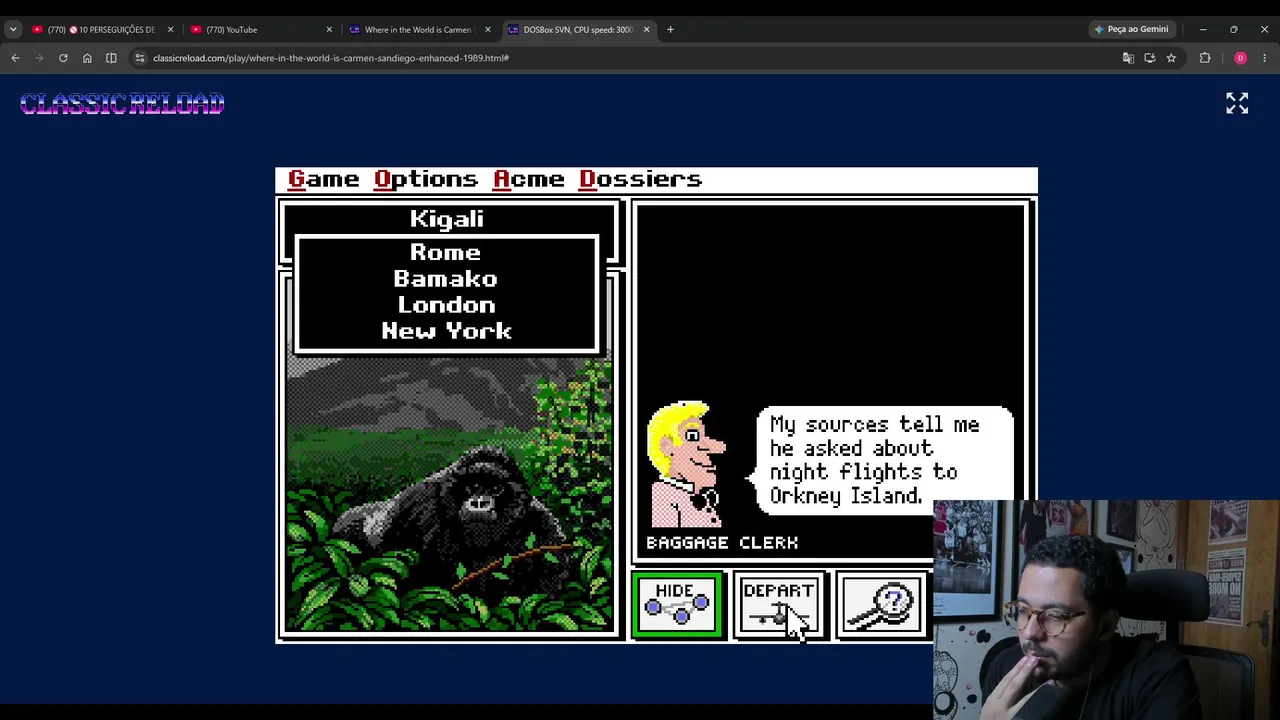
Task: Click the baggage clerk character portrait
Action: pos(687,465)
